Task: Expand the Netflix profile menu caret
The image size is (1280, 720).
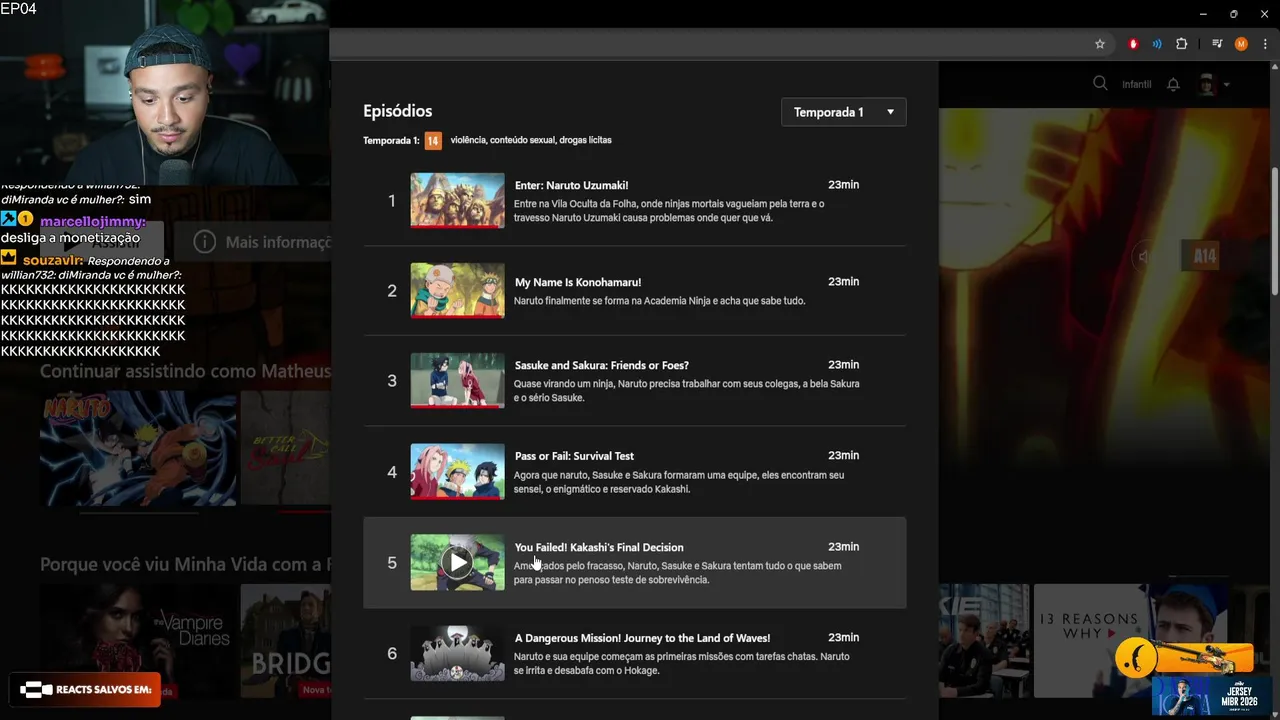Action: click(x=1227, y=85)
